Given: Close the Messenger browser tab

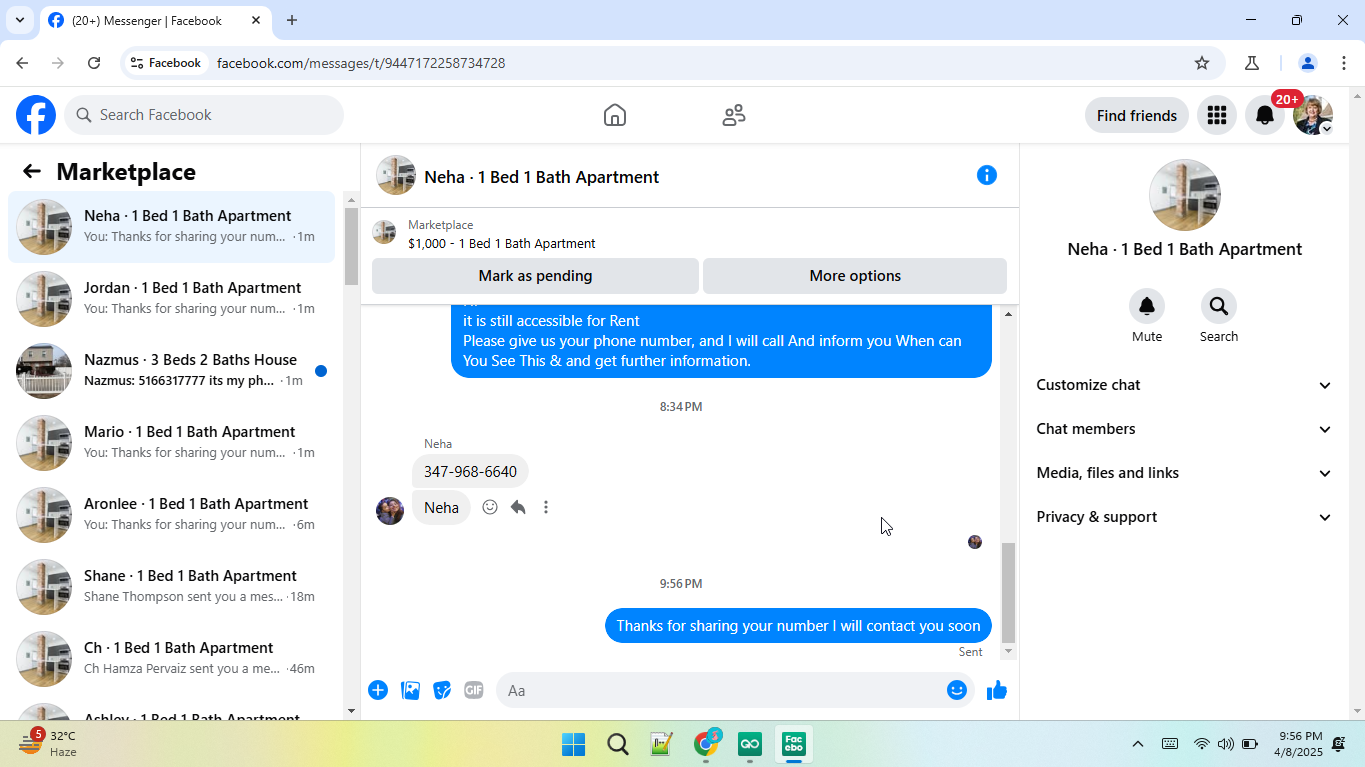Looking at the screenshot, I should tap(256, 20).
